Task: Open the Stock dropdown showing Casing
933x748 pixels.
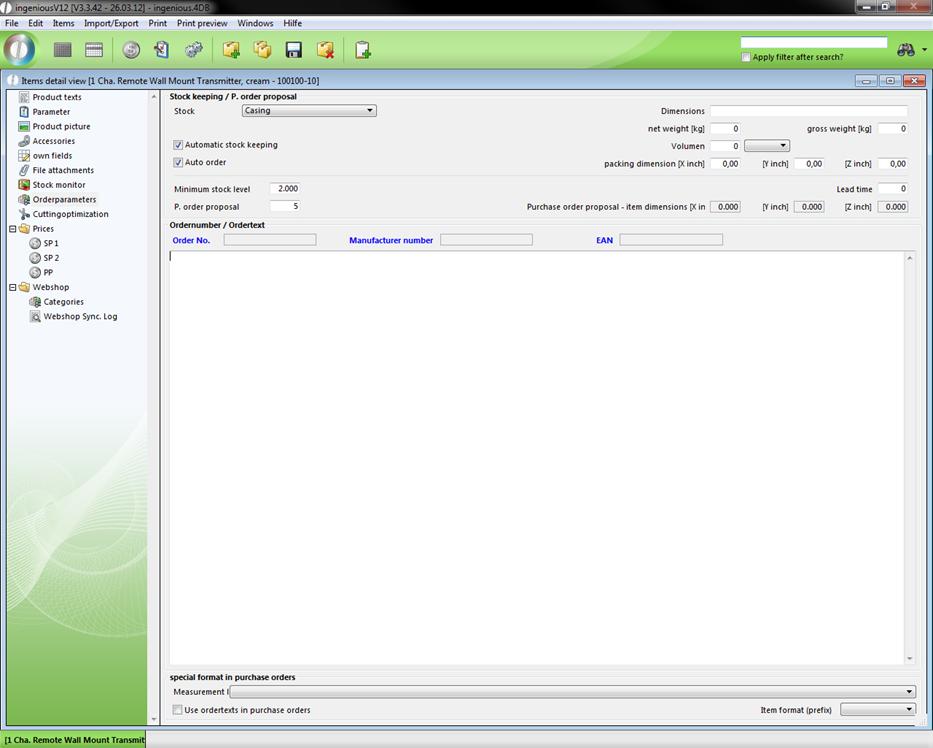Action: pyautogui.click(x=309, y=111)
